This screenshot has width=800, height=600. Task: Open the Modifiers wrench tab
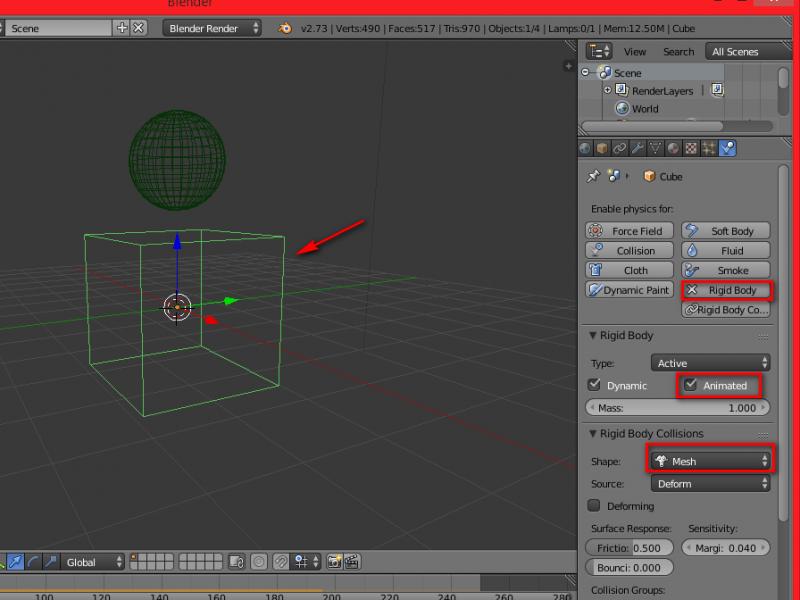pyautogui.click(x=637, y=148)
